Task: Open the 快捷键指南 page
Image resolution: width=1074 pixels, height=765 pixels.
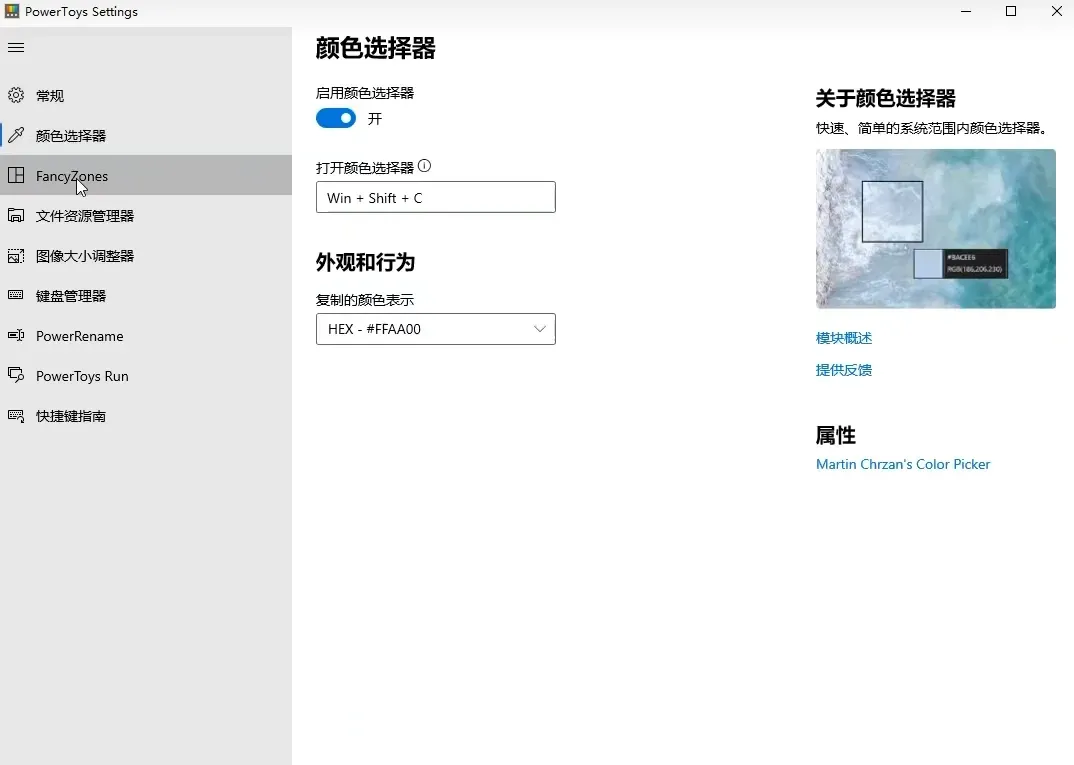Action: pyautogui.click(x=146, y=416)
